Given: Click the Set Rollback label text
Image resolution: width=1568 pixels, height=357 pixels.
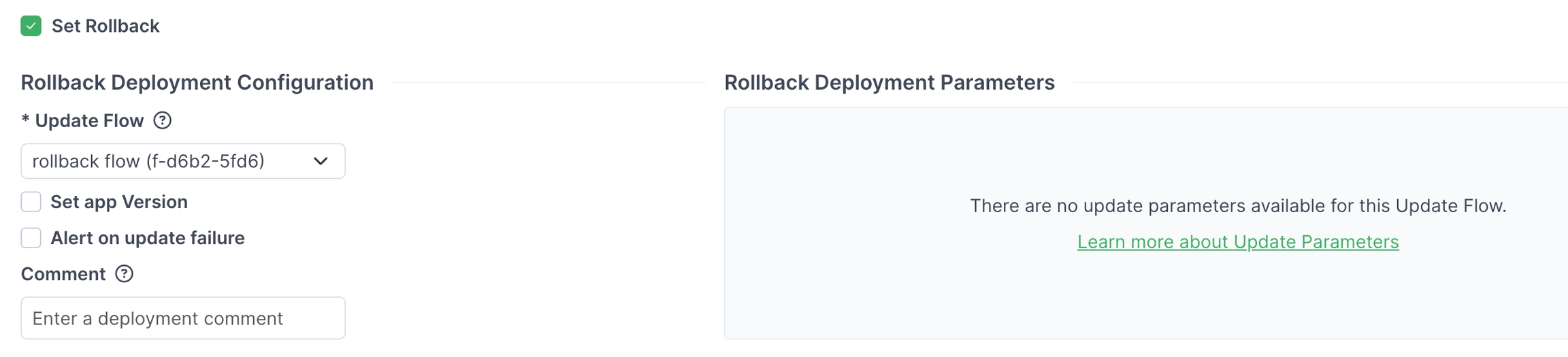Looking at the screenshot, I should 105,26.
